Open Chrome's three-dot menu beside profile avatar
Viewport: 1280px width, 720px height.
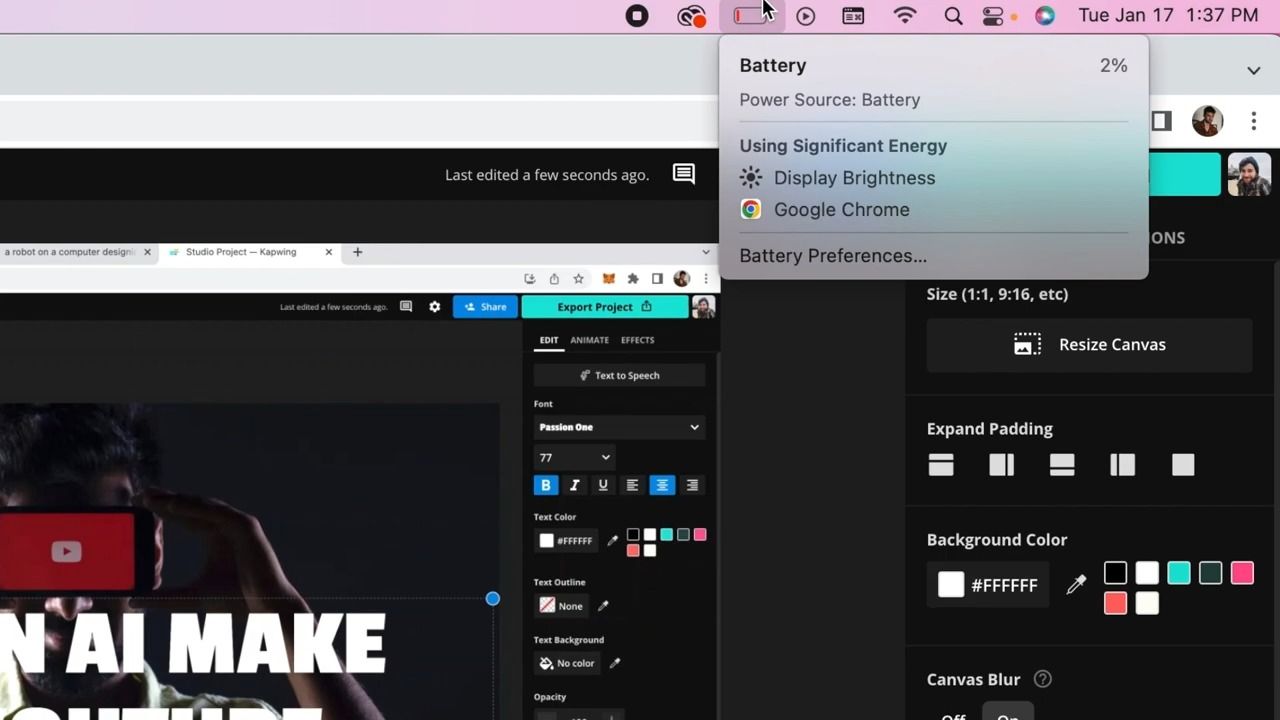point(1253,121)
